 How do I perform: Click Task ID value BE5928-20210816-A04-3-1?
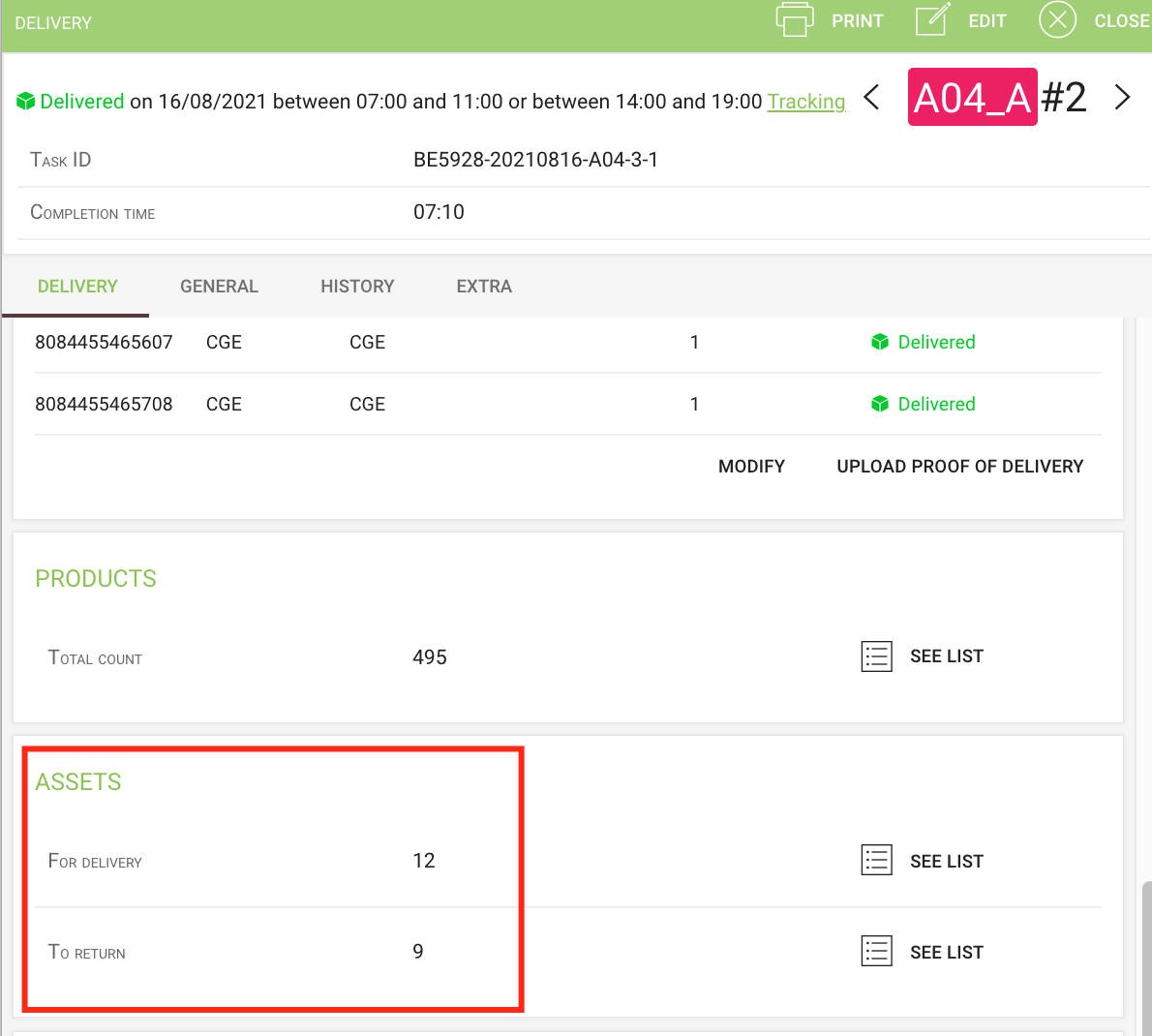click(535, 160)
